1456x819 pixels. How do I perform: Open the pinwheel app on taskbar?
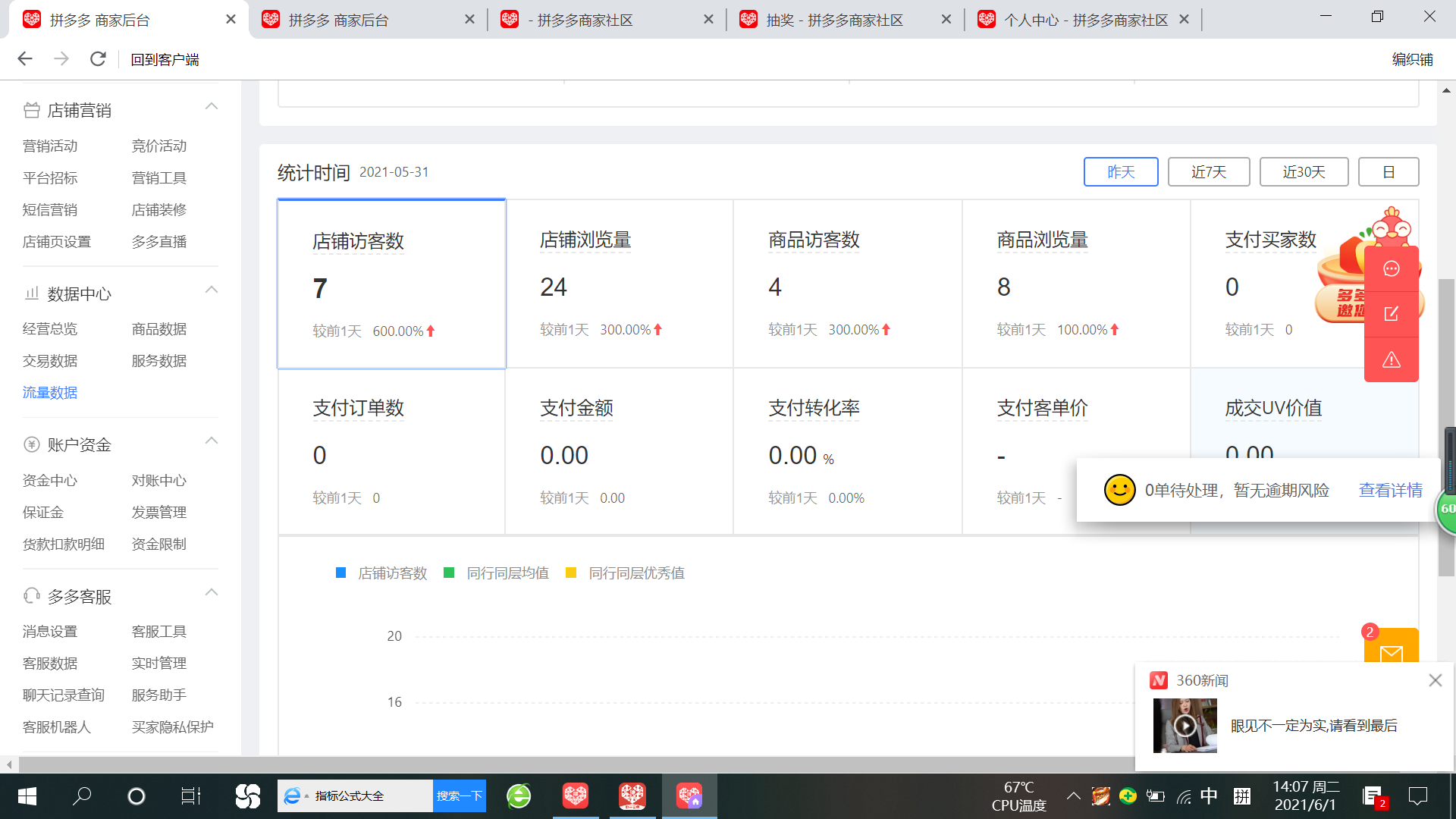coord(247,796)
